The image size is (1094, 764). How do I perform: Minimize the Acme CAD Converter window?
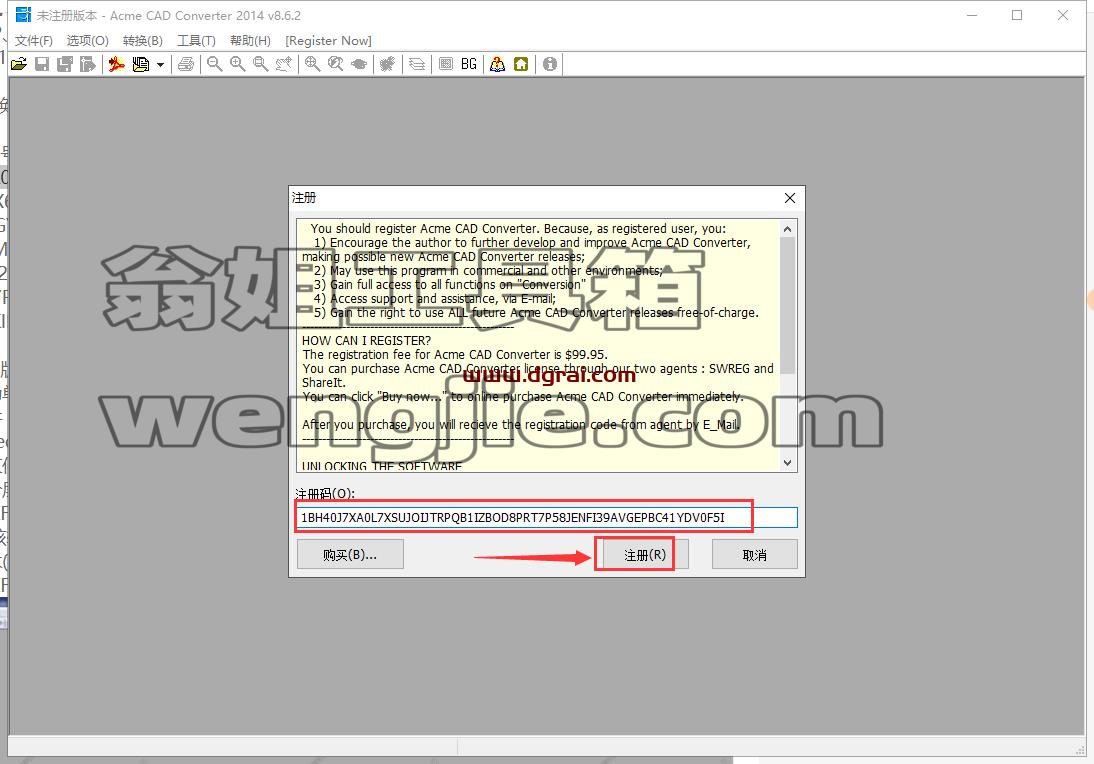click(x=972, y=15)
